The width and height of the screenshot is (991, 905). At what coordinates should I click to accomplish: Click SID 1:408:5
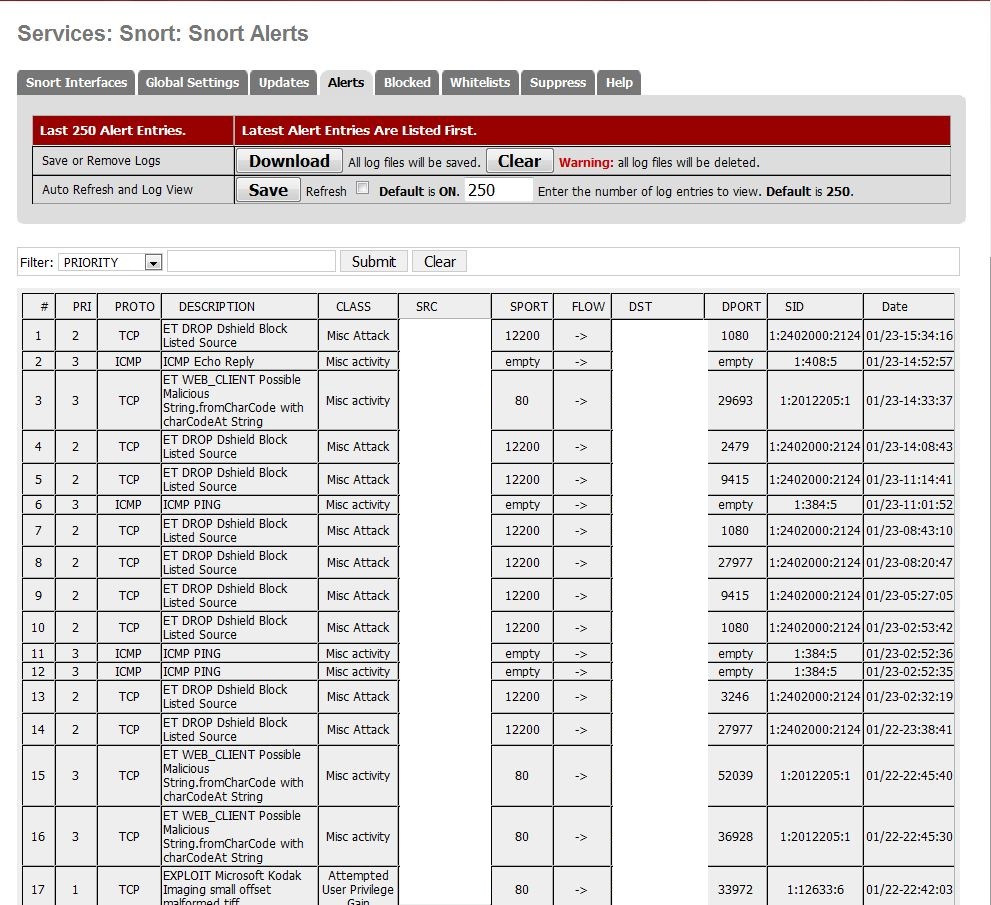coord(815,361)
